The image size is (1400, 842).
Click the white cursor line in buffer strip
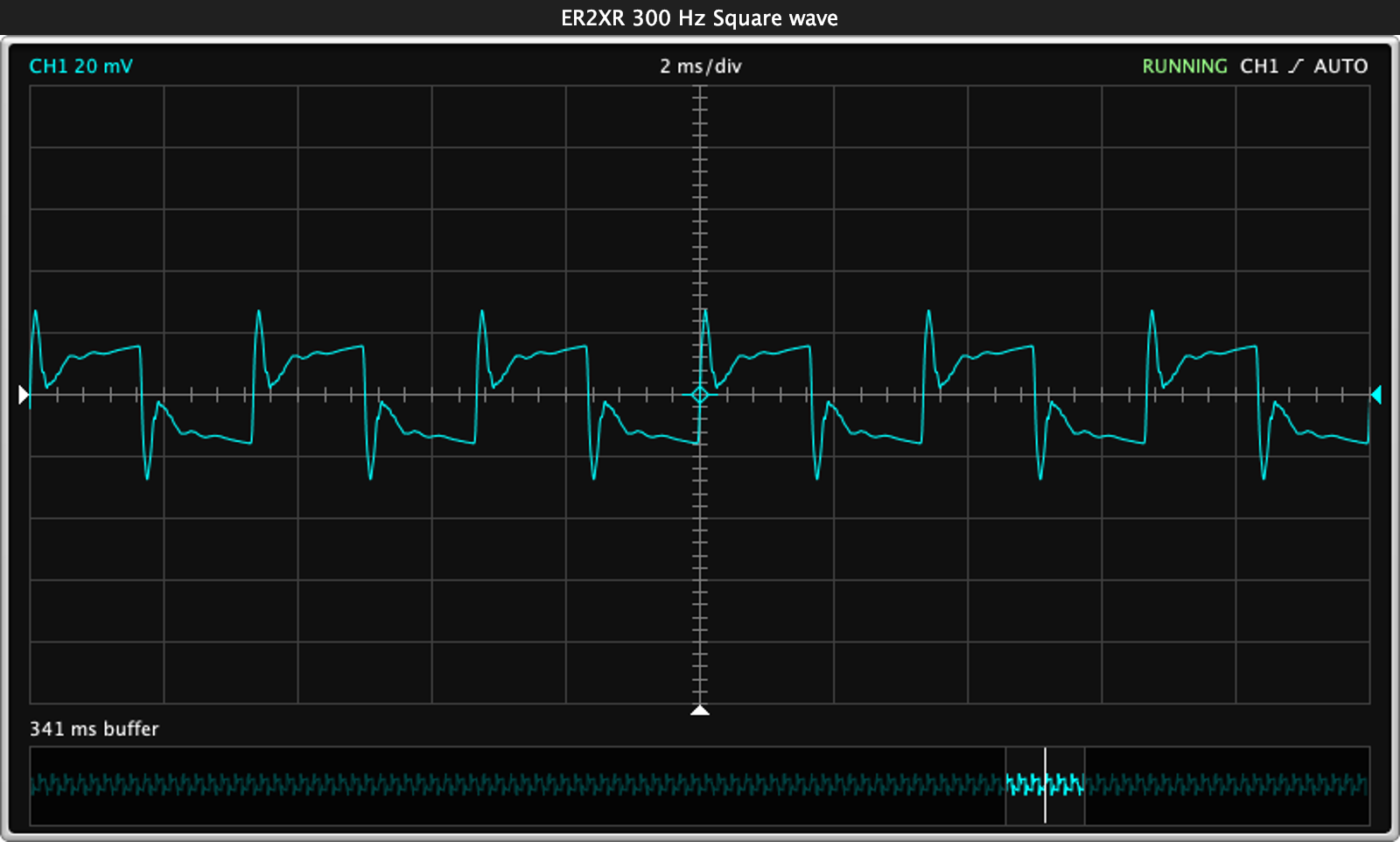click(x=1045, y=785)
